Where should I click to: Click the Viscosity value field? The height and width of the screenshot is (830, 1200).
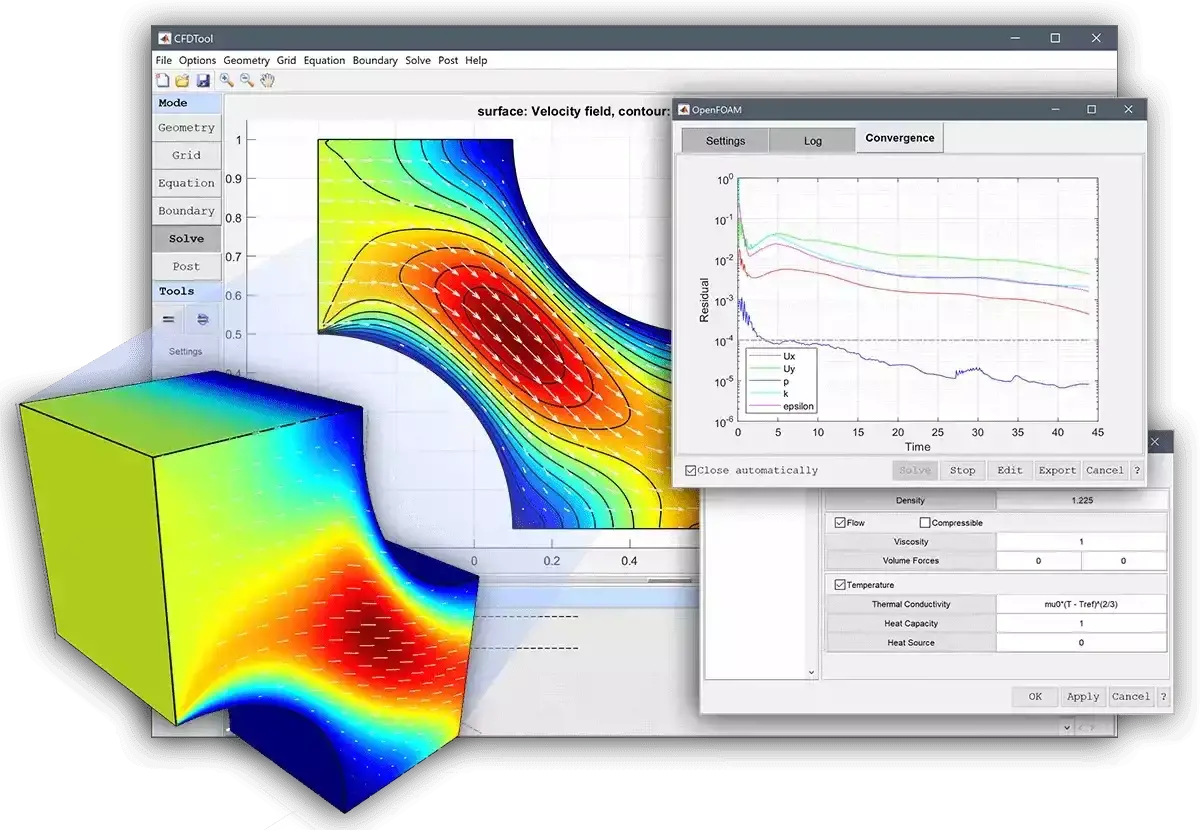[x=1082, y=542]
